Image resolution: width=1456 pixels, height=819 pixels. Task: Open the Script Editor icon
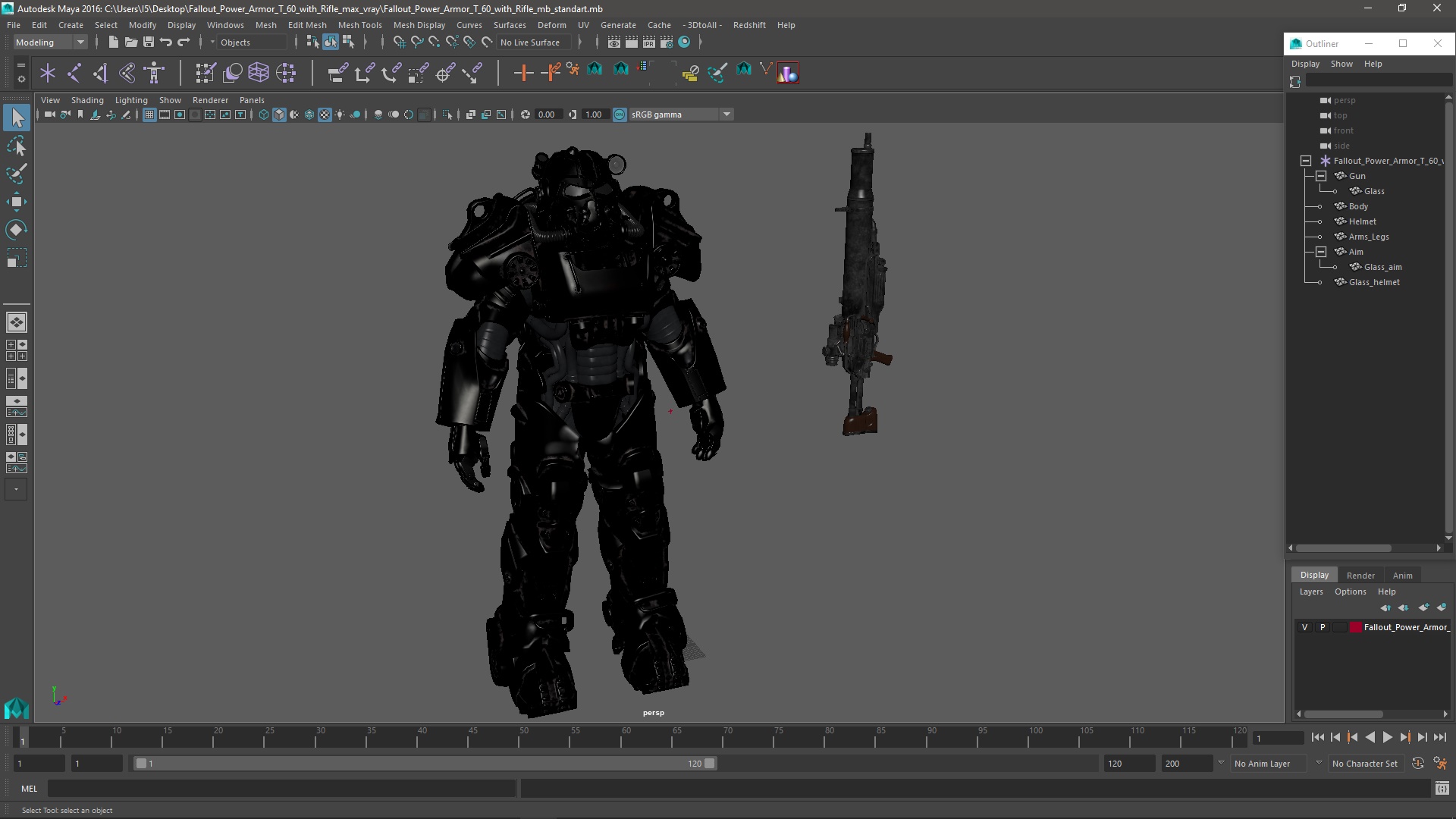pyautogui.click(x=1442, y=789)
